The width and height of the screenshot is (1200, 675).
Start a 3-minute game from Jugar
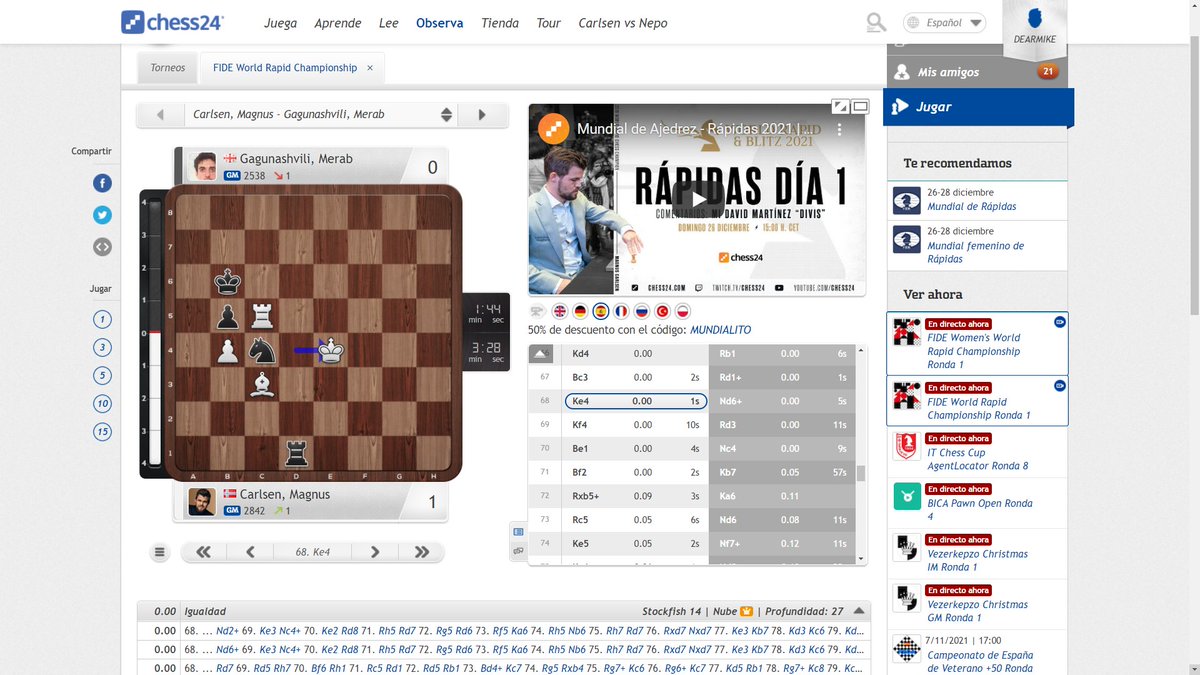click(x=102, y=348)
